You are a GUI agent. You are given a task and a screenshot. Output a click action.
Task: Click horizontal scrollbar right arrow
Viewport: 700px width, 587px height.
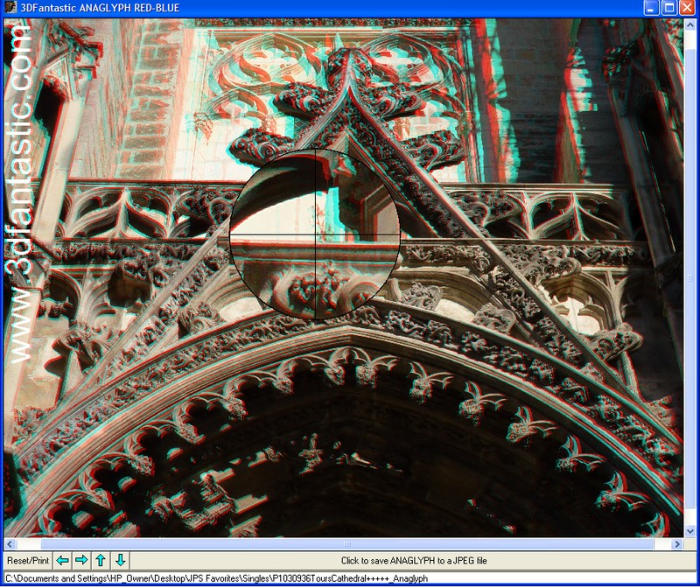point(678,544)
